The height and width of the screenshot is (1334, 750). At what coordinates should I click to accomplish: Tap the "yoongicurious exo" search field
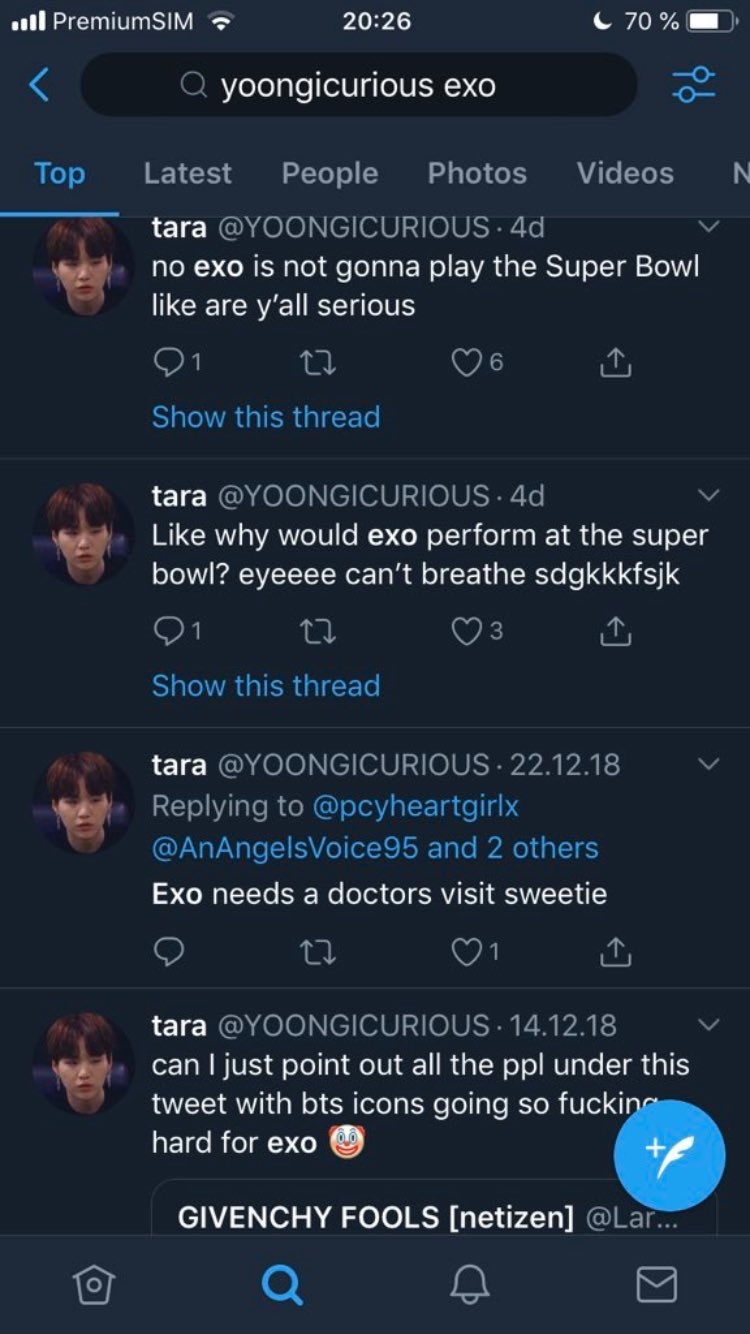[358, 85]
